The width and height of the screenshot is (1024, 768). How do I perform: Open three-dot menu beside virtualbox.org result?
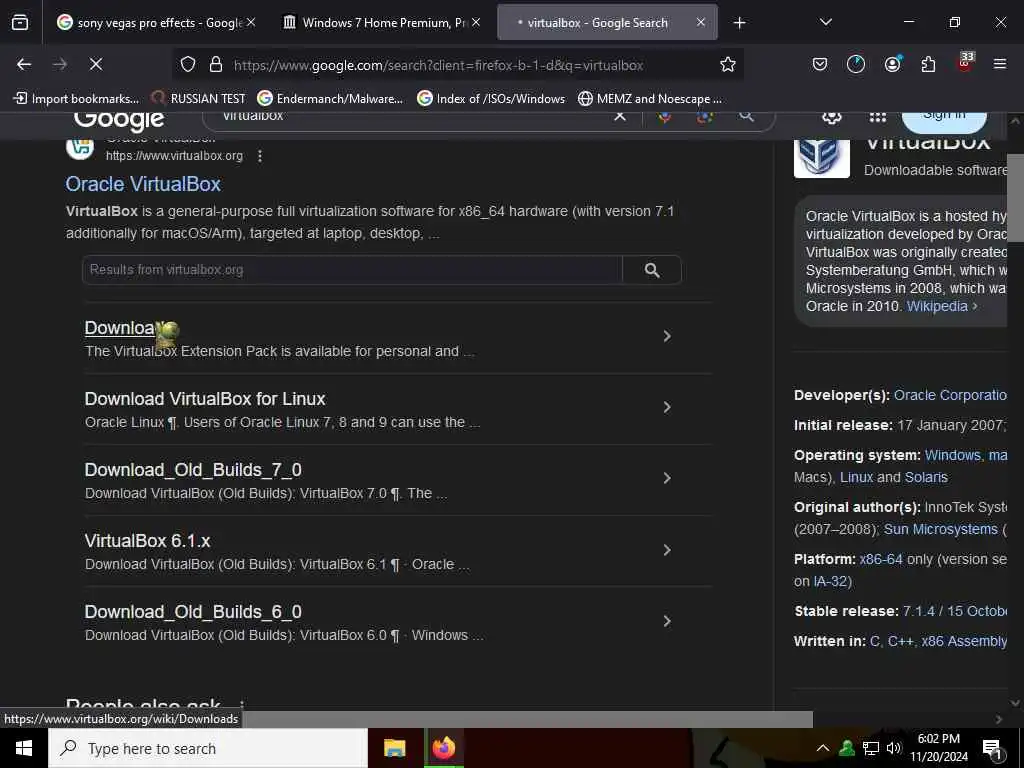tap(260, 156)
